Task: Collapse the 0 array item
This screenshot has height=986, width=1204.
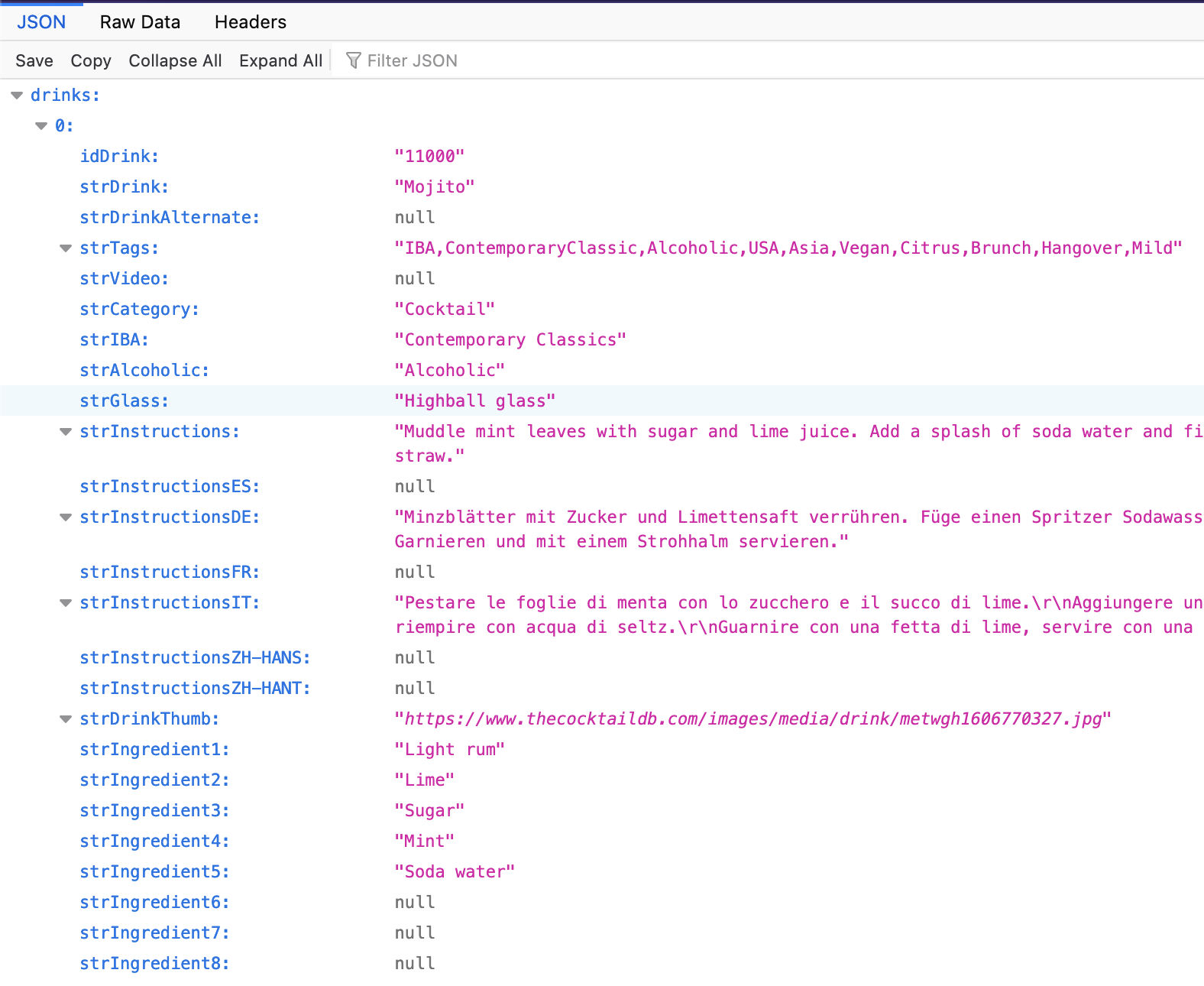Action: pos(41,126)
